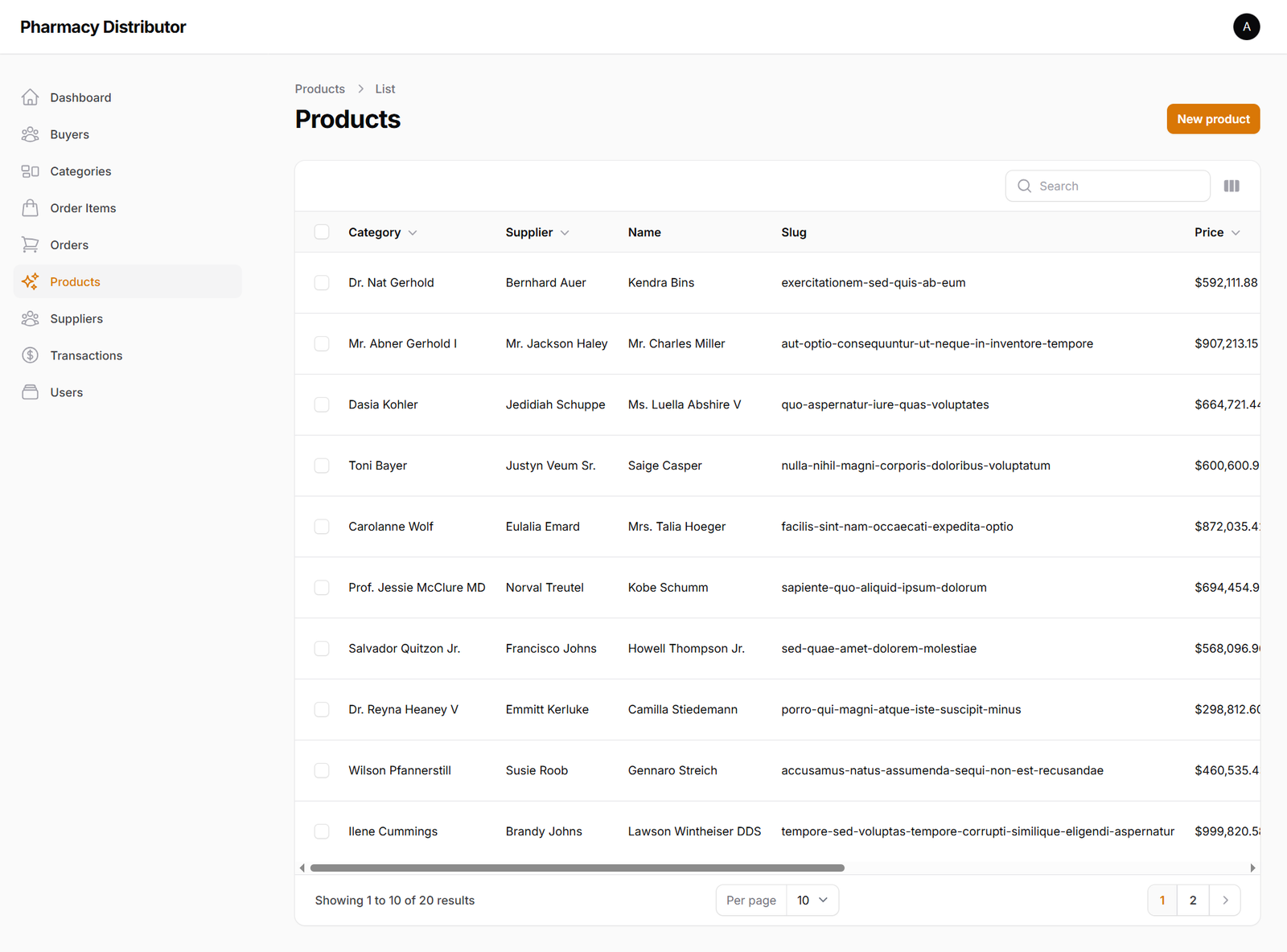Open Categories via its sidebar icon
The height and width of the screenshot is (952, 1287).
31,171
